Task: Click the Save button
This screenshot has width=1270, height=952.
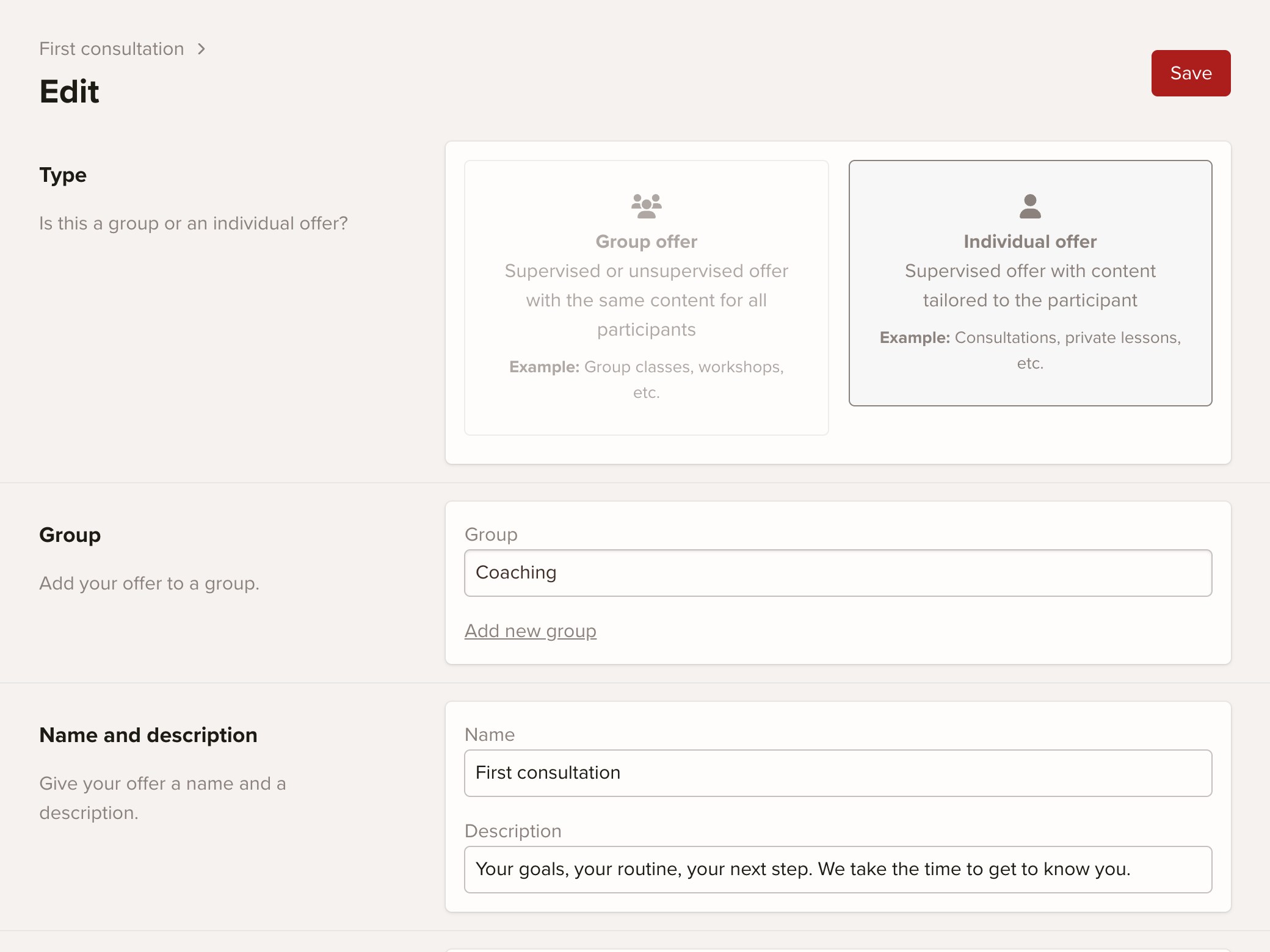Action: tap(1191, 73)
